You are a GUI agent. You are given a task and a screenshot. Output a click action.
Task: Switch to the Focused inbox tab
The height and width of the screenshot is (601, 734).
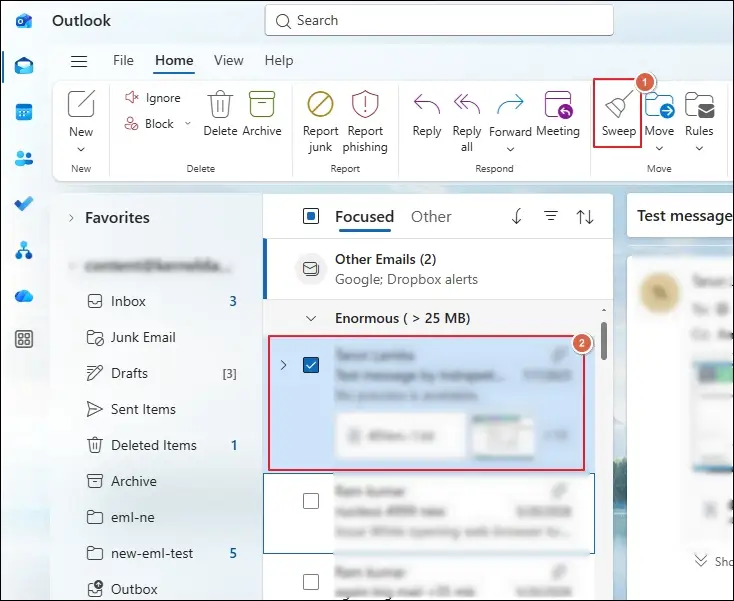click(x=364, y=217)
